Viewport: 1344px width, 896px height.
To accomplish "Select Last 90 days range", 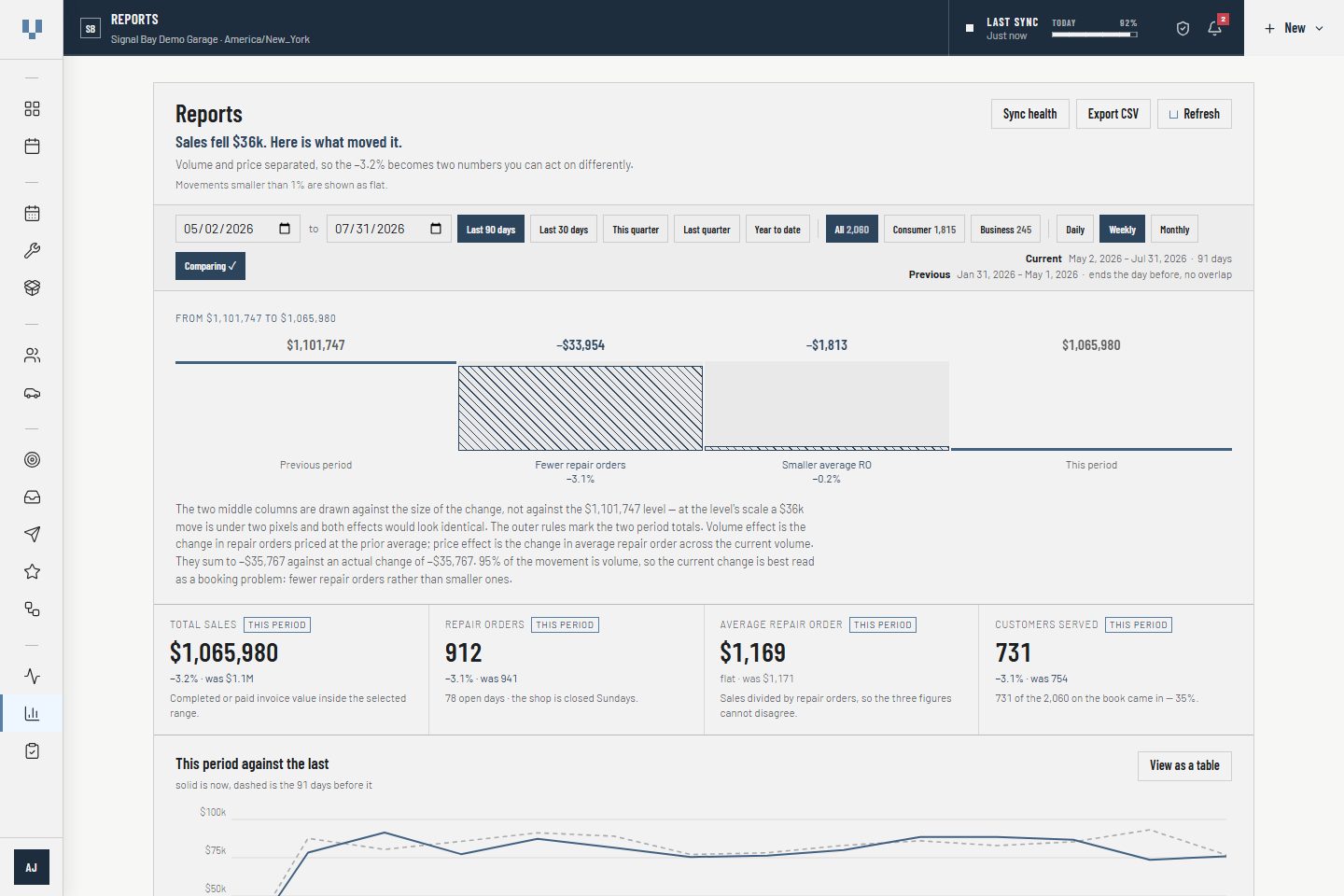I will pyautogui.click(x=491, y=230).
